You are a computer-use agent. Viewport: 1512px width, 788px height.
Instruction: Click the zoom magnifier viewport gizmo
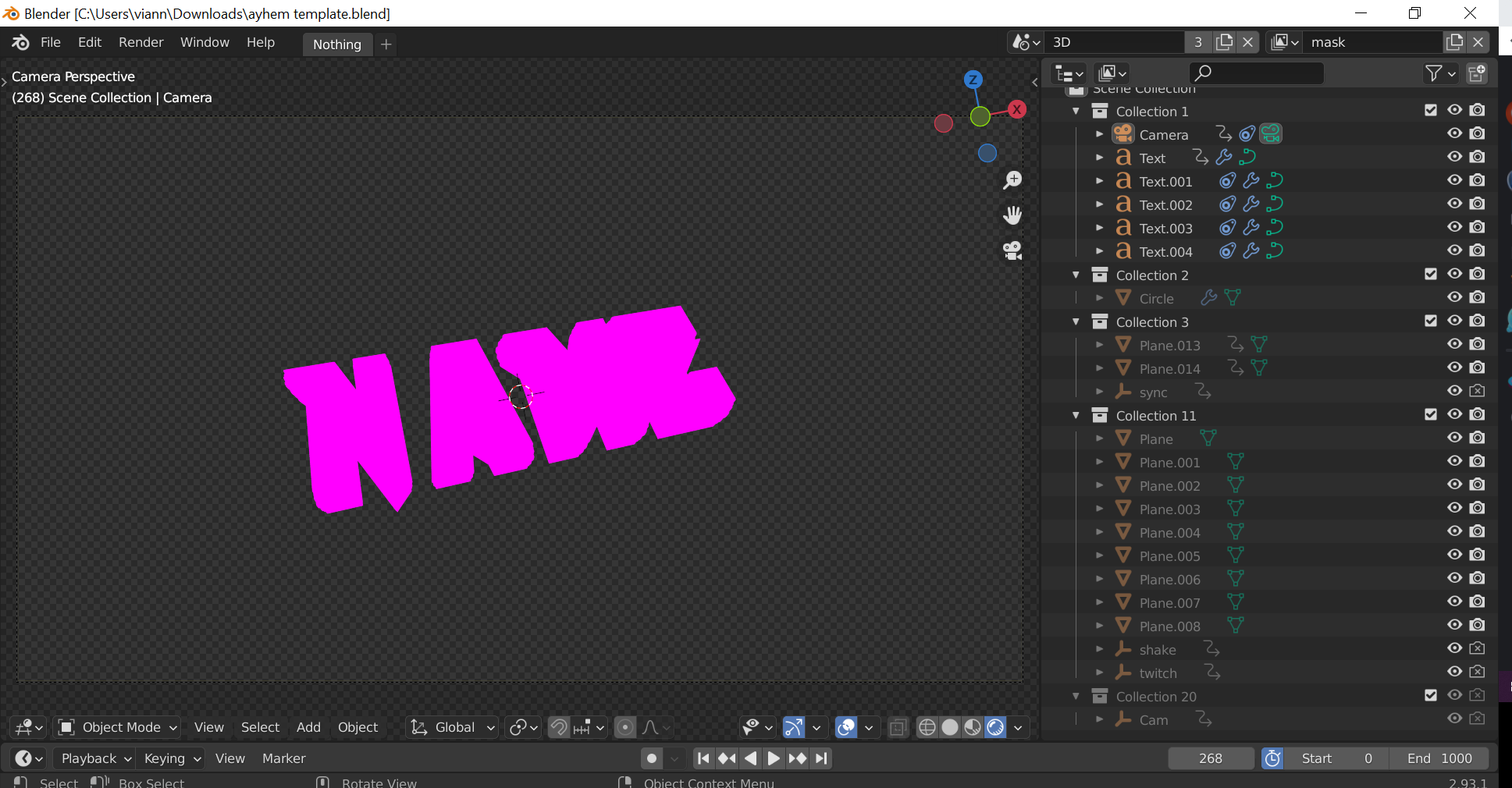tap(1012, 180)
